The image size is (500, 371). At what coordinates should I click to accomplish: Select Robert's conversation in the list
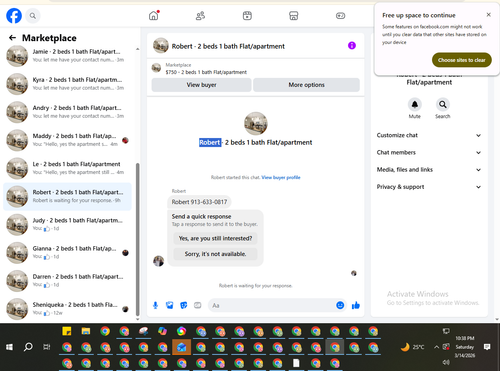[67, 197]
